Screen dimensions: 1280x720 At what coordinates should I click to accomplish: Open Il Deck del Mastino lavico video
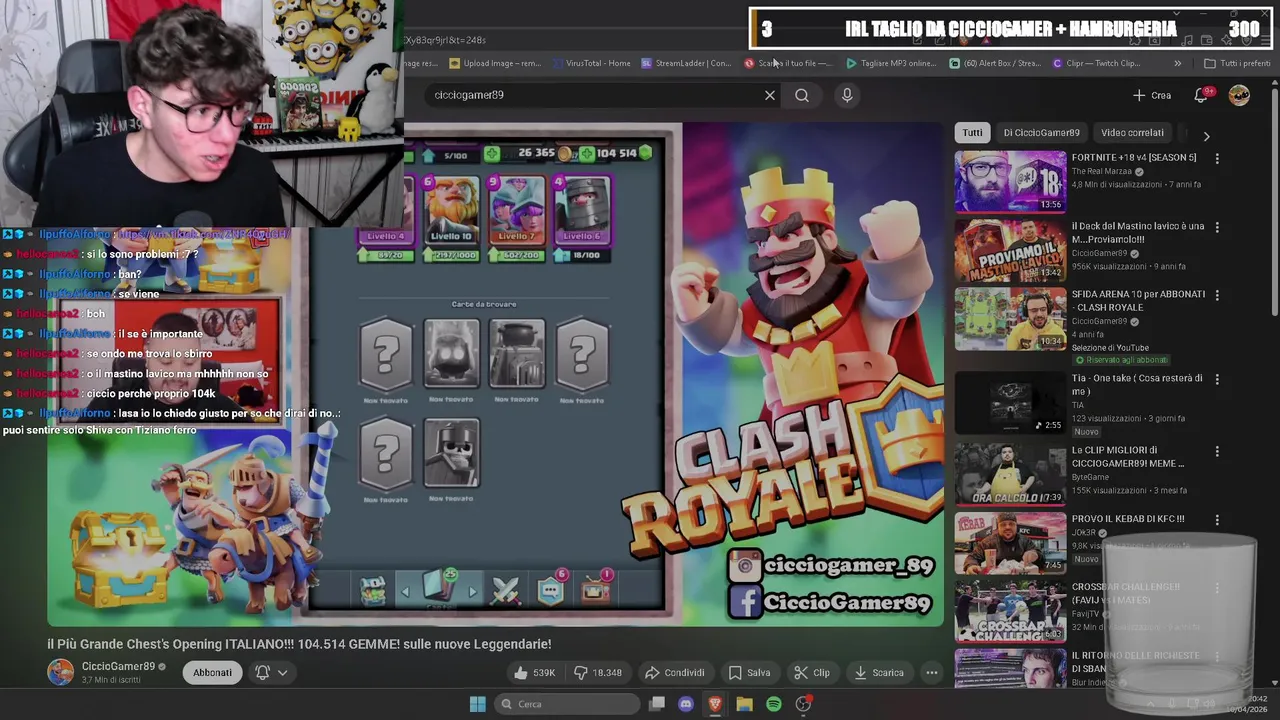pos(1010,250)
